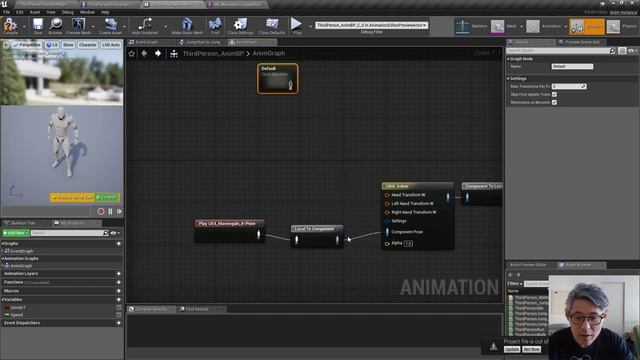The height and width of the screenshot is (360, 640).
Task: Open the Compile options dropdown arrow
Action: point(24,27)
